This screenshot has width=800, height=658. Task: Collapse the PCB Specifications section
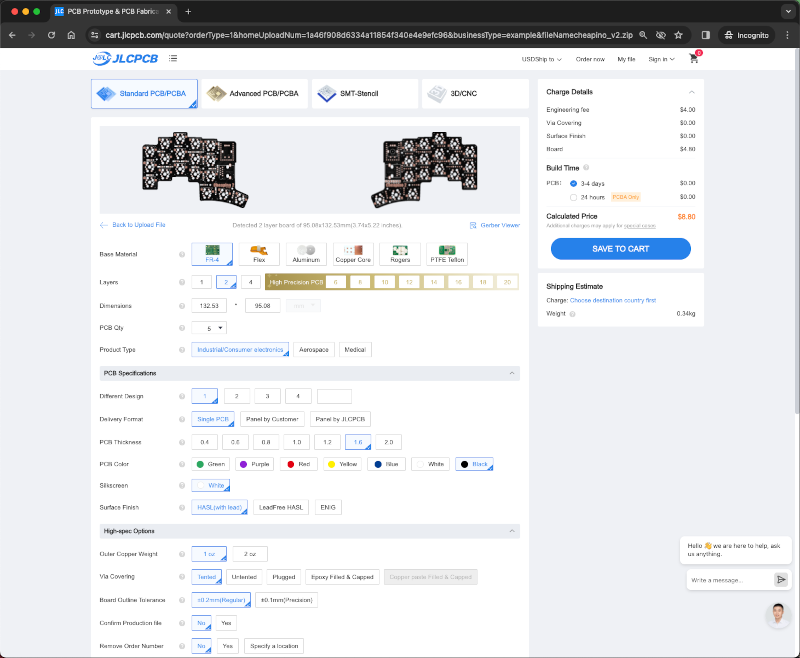coord(513,373)
